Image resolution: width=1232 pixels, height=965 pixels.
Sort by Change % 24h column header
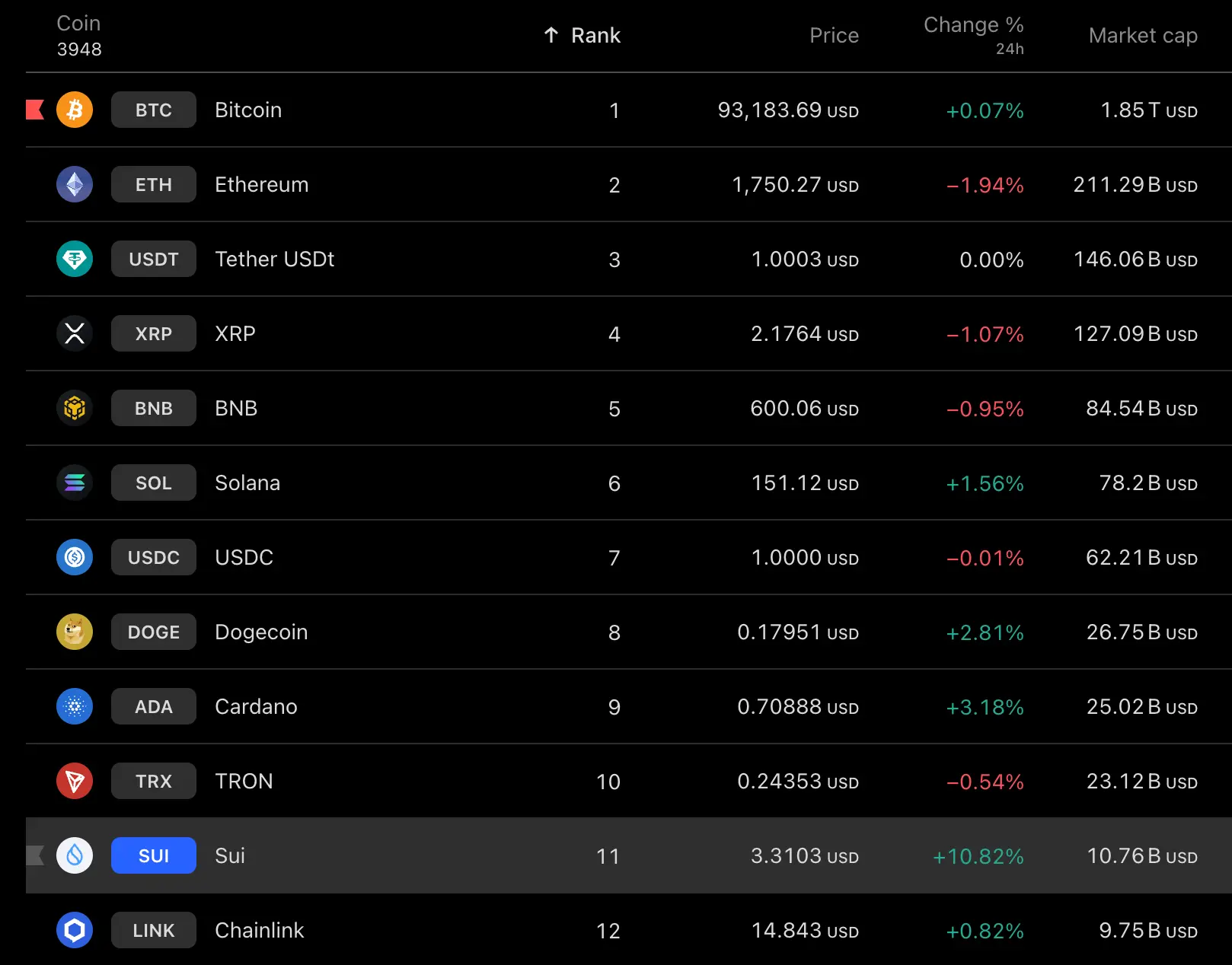click(973, 35)
